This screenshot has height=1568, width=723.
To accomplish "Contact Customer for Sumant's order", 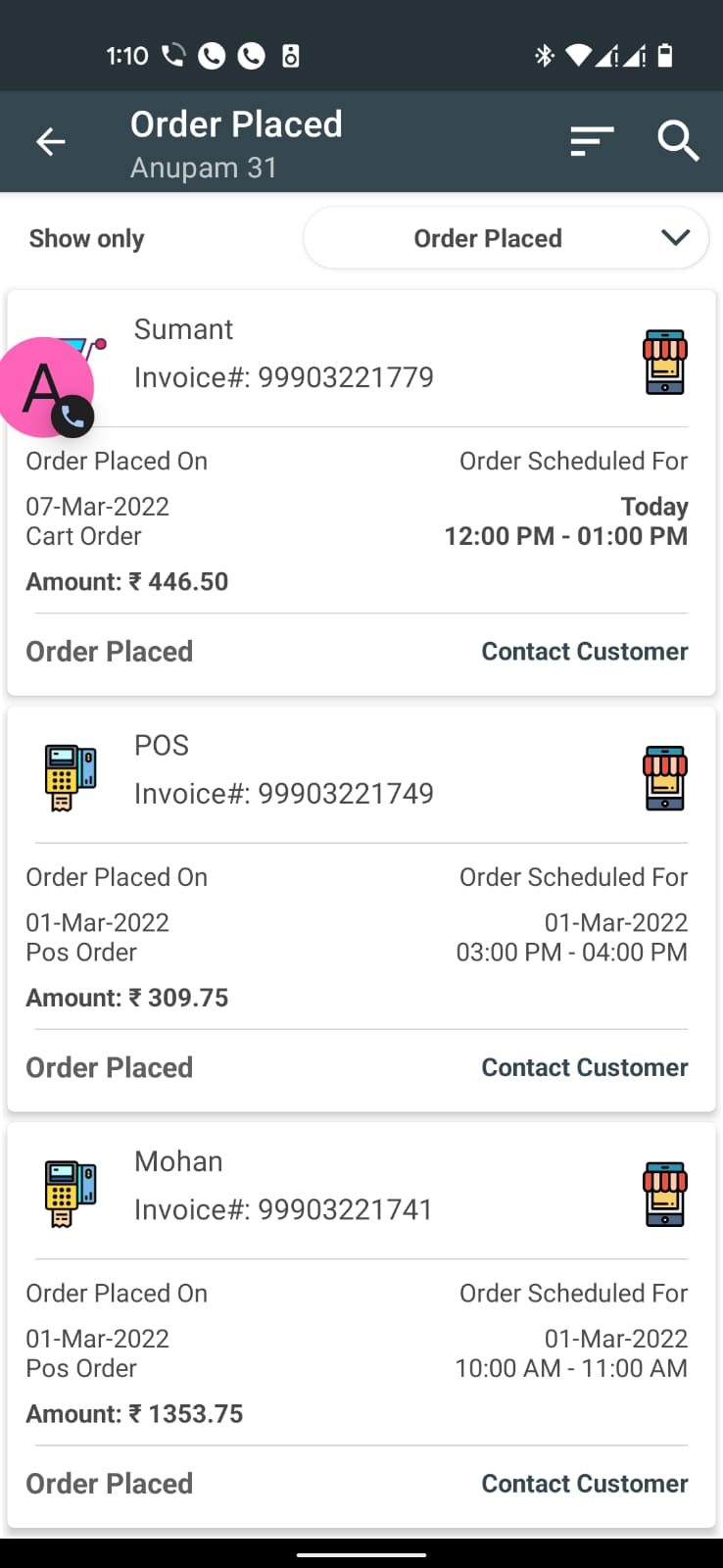I will click(584, 652).
